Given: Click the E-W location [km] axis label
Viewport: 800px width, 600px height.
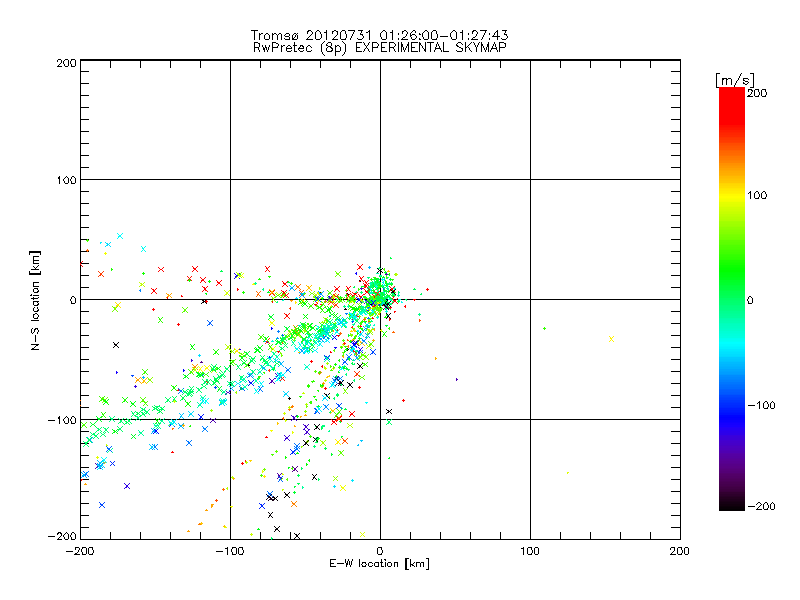Looking at the screenshot, I should [379, 564].
